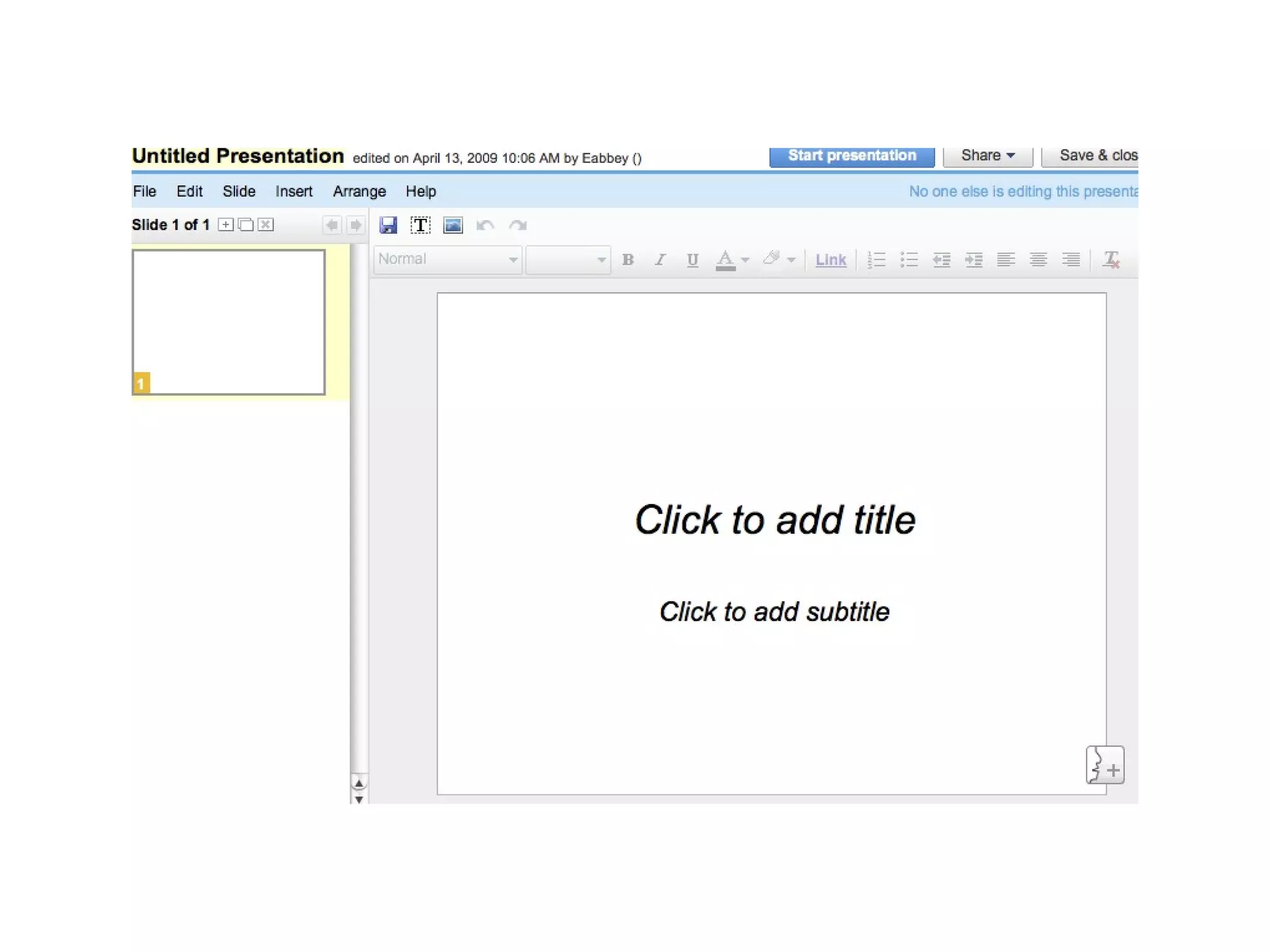Click the Undo arrow icon
Screen dimensions: 1270x952
tap(485, 225)
